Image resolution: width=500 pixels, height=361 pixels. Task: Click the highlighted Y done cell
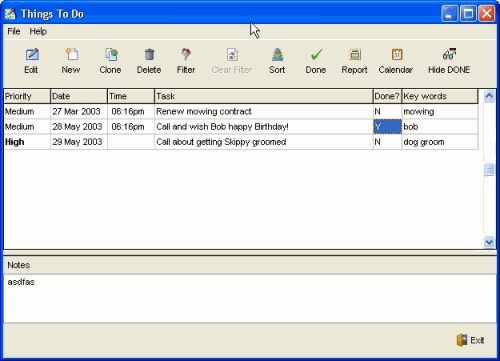point(387,127)
